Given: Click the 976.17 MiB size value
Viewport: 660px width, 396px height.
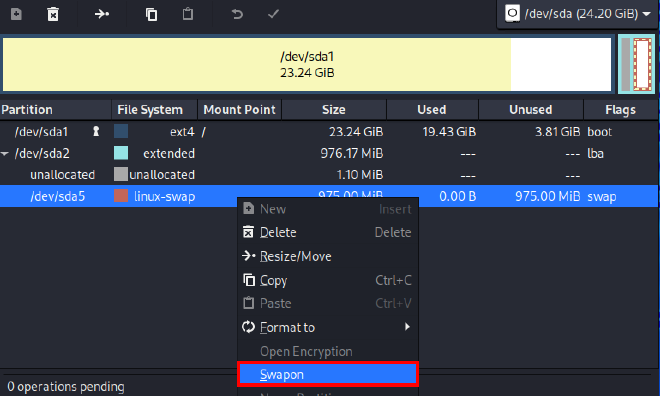Looking at the screenshot, I should (x=352, y=154).
